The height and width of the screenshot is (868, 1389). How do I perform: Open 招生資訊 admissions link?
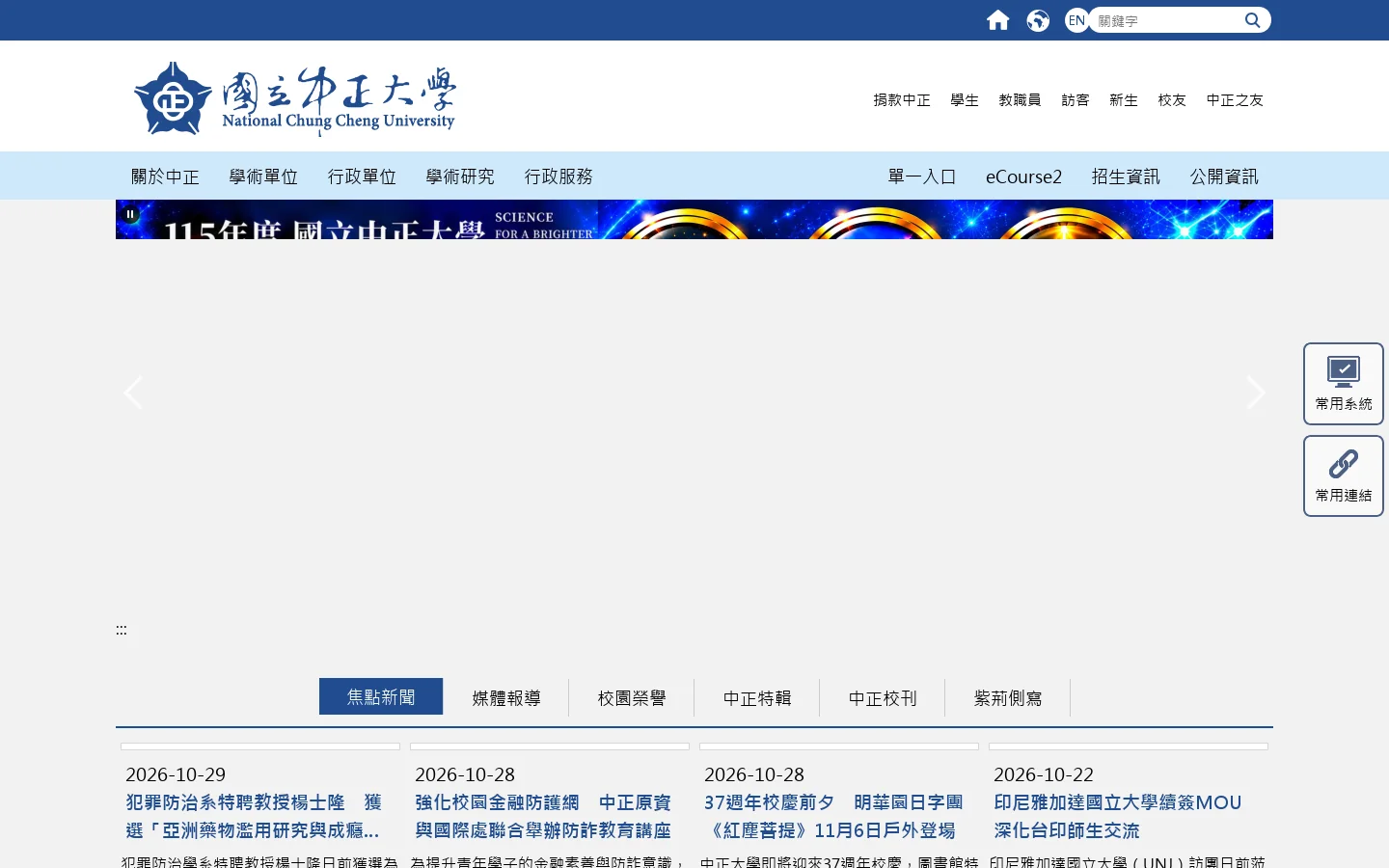point(1126,176)
